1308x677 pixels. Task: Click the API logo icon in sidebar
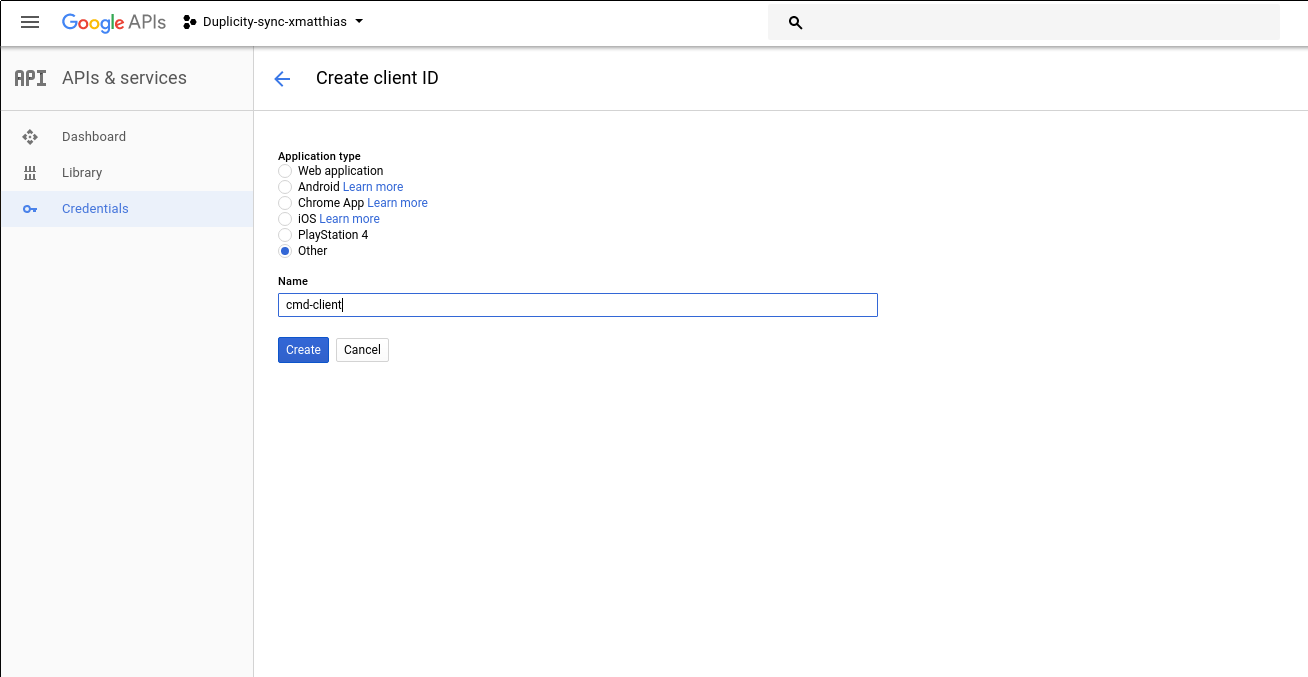pos(31,78)
